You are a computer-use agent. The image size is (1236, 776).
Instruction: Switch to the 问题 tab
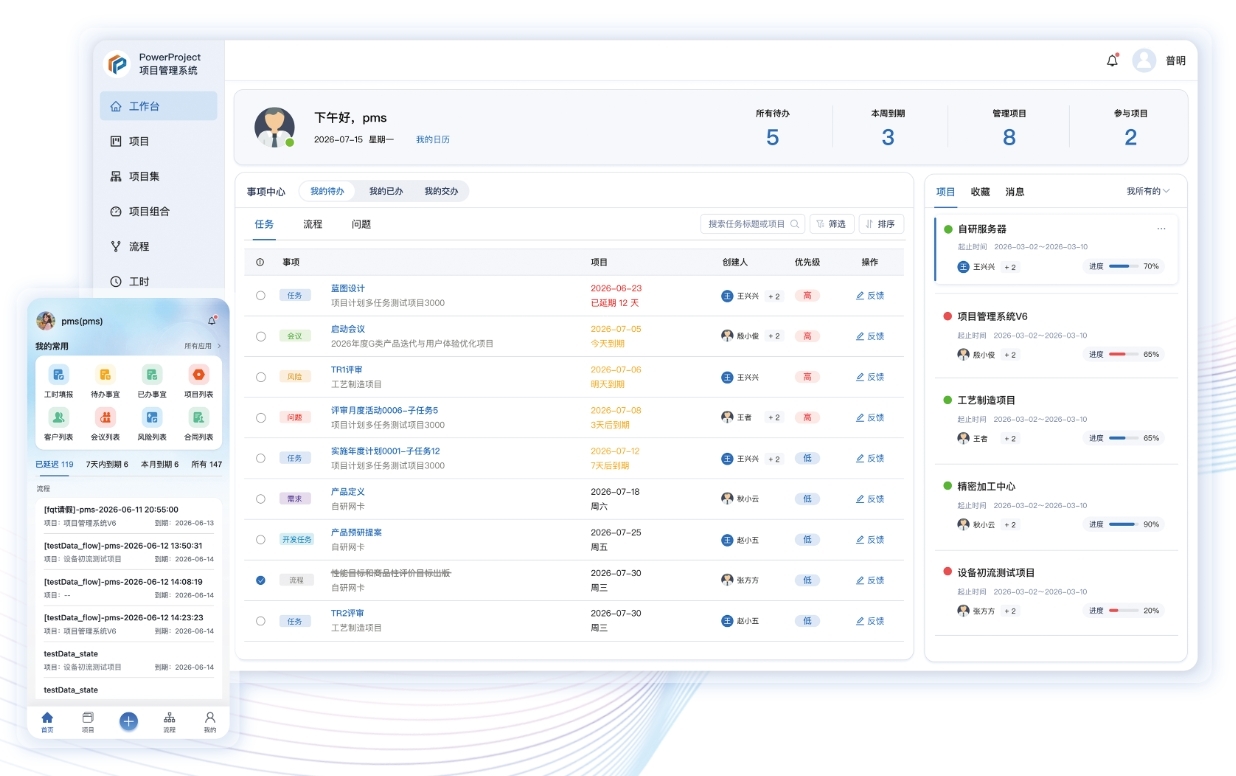(361, 224)
